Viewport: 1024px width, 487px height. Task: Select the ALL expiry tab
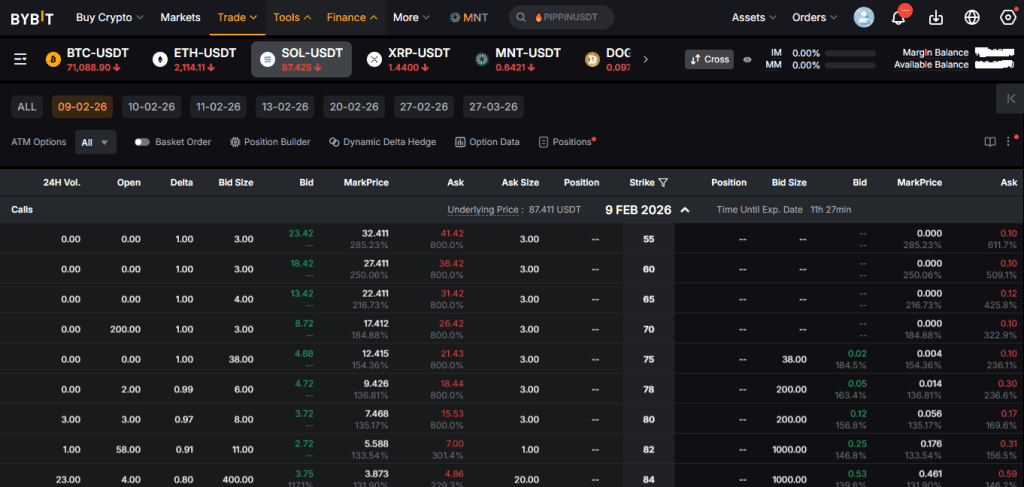27,106
